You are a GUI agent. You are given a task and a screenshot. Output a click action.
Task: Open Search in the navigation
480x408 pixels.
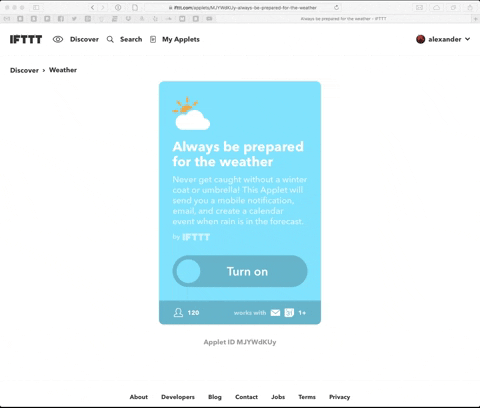click(x=131, y=39)
